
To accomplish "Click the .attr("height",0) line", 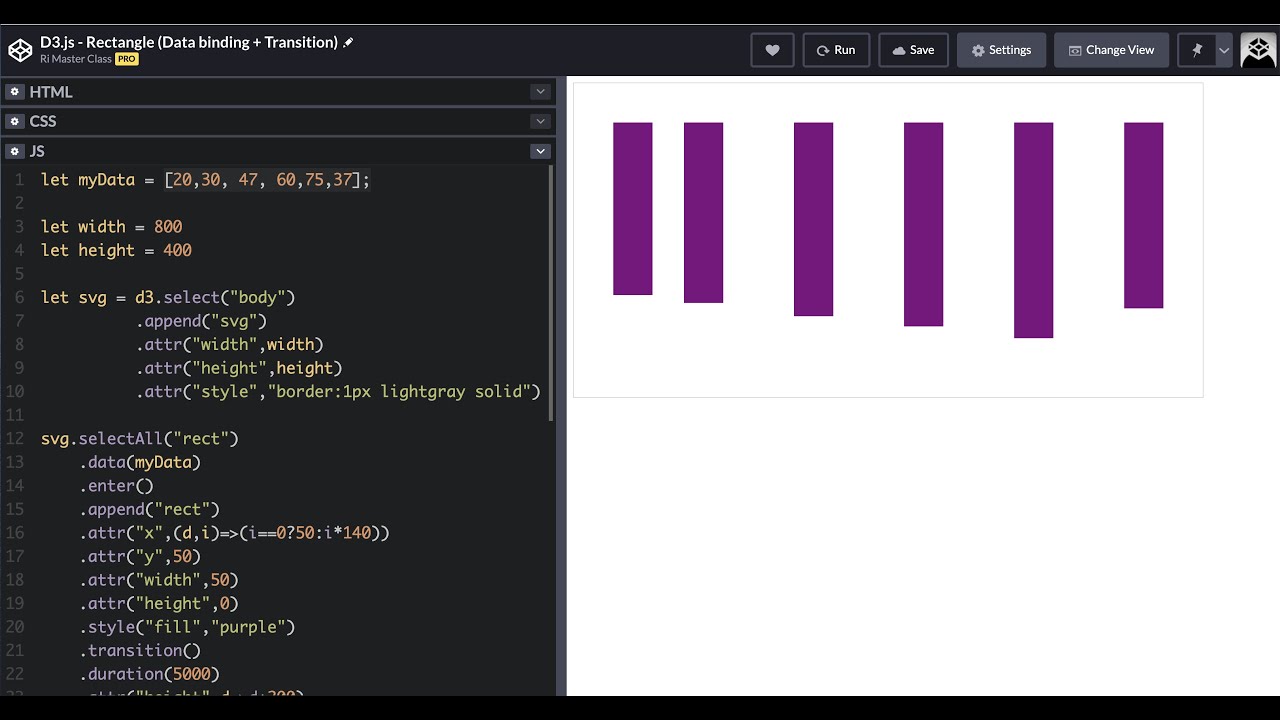I will click(x=158, y=603).
